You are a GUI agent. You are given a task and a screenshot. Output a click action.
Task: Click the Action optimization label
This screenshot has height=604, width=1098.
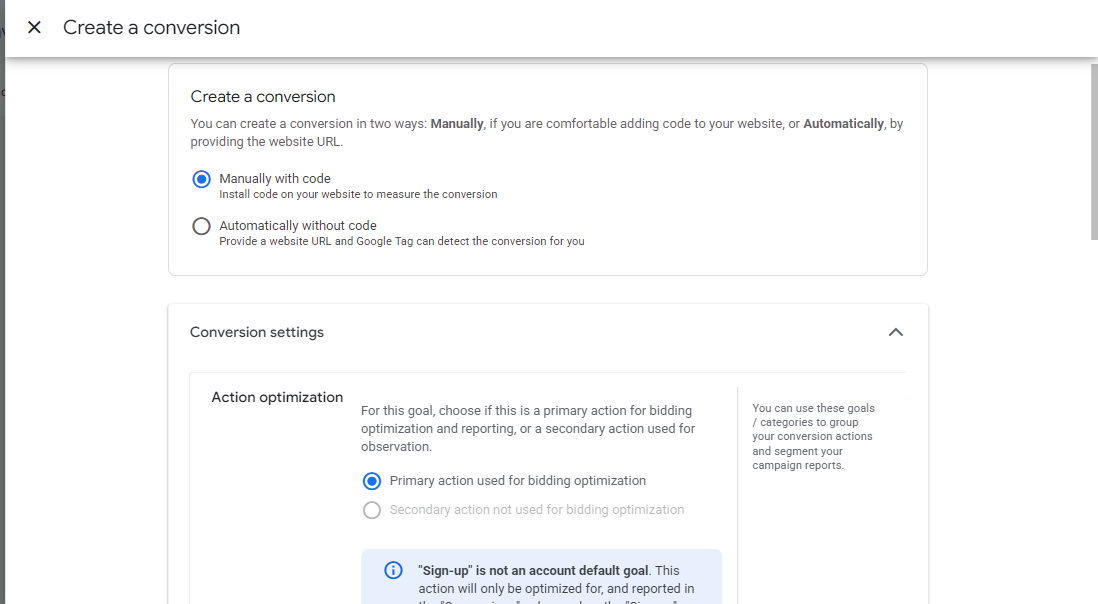pos(277,397)
